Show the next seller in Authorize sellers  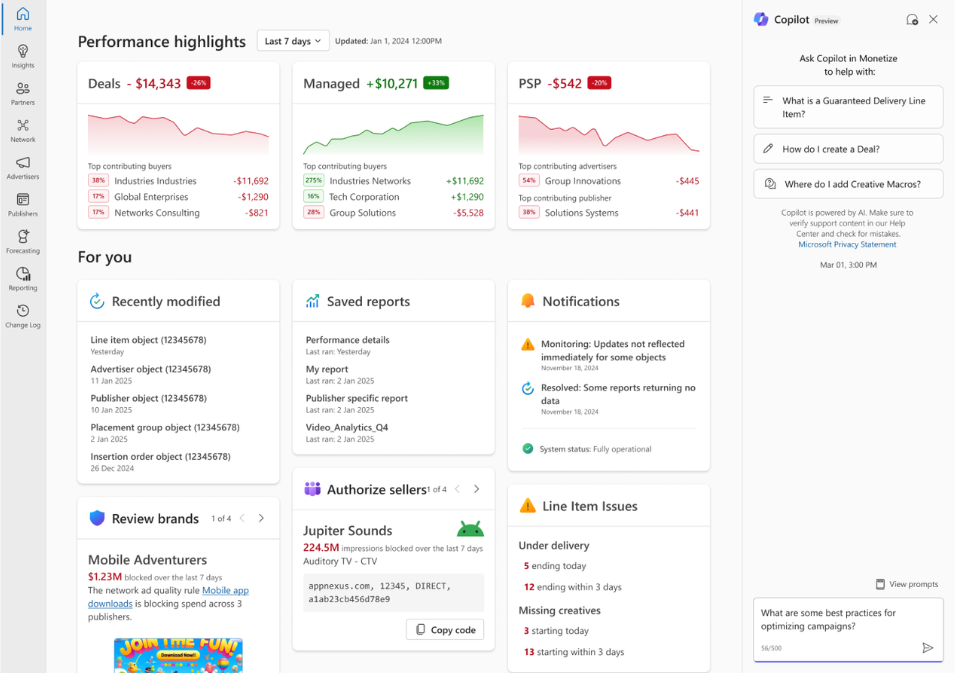[476, 489]
